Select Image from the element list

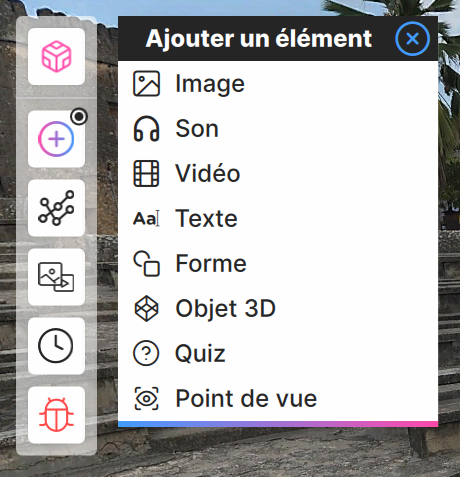click(x=278, y=84)
